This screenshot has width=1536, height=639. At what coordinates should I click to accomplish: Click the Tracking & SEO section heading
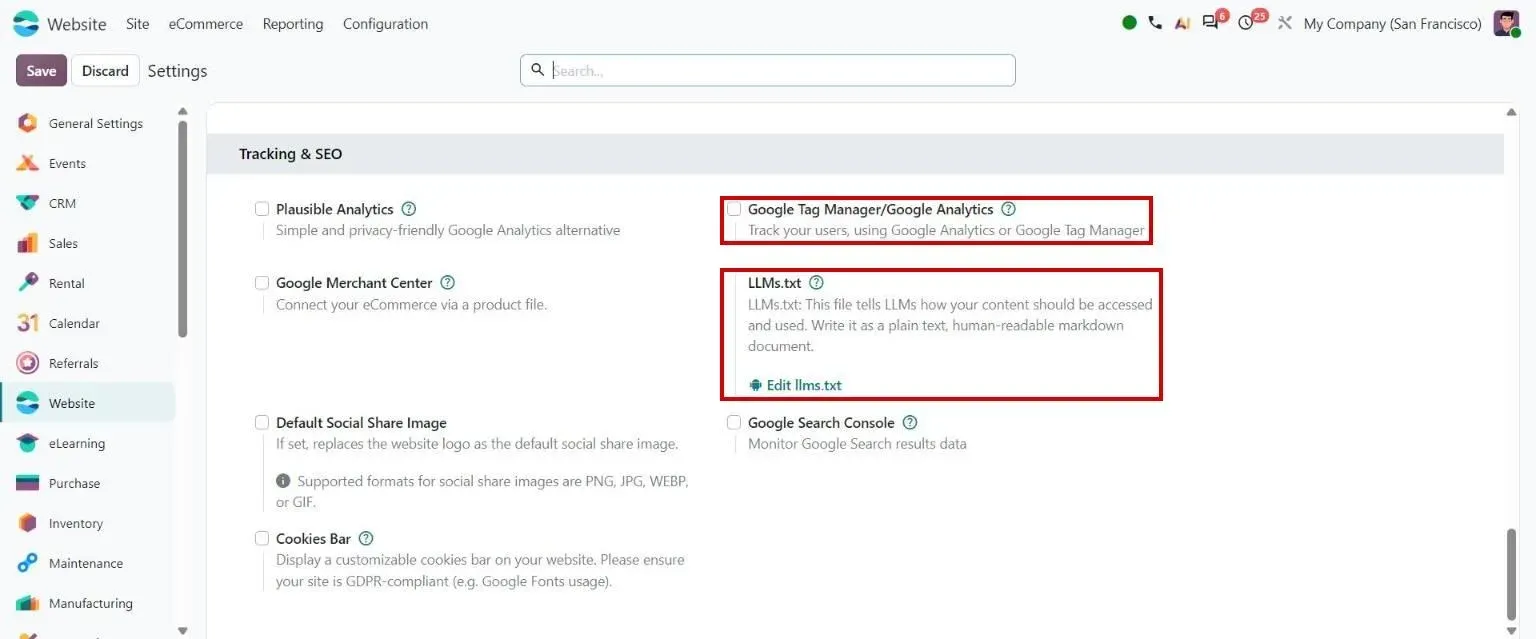click(x=290, y=154)
